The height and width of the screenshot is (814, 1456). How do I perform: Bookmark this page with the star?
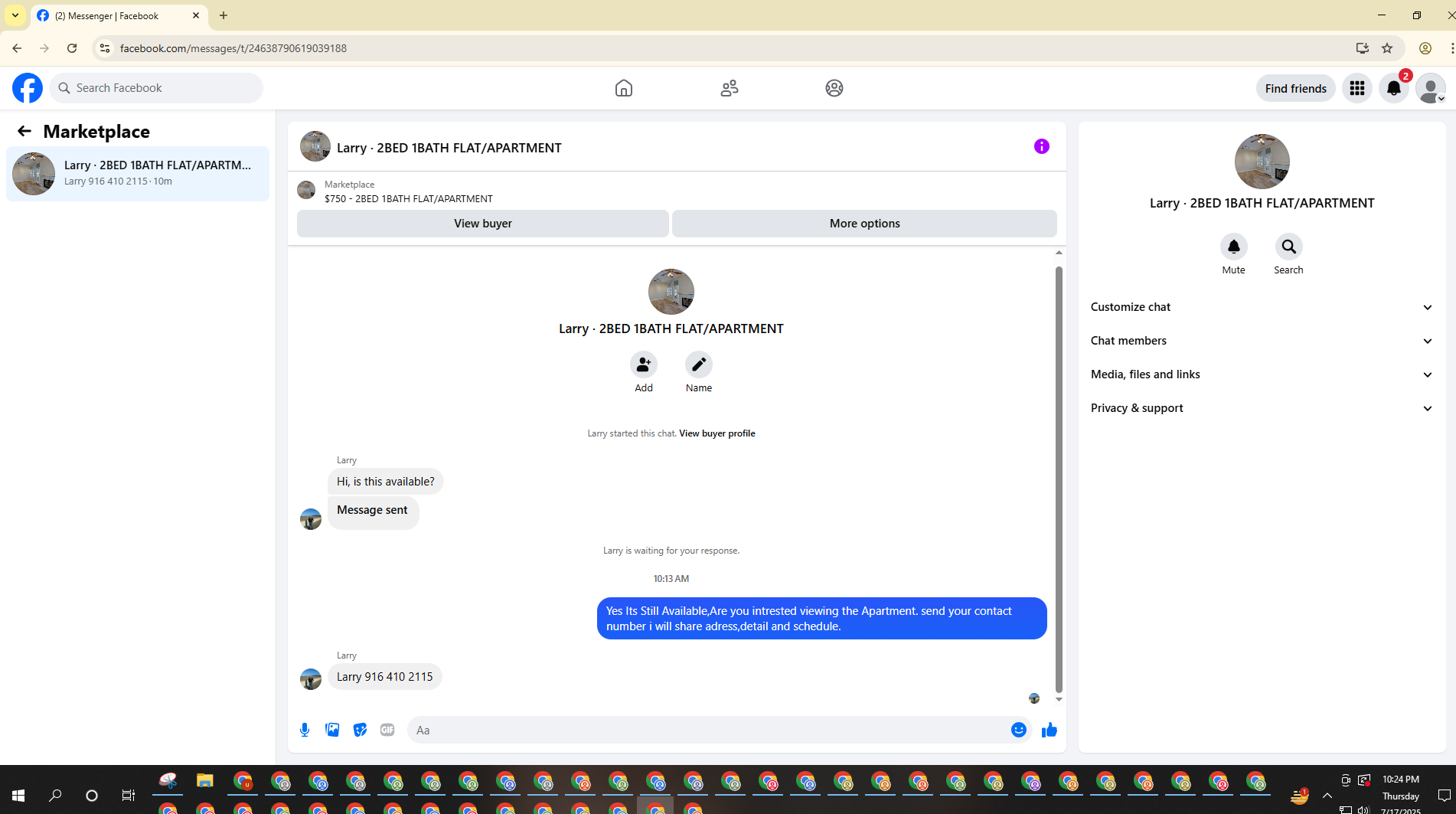click(1387, 48)
